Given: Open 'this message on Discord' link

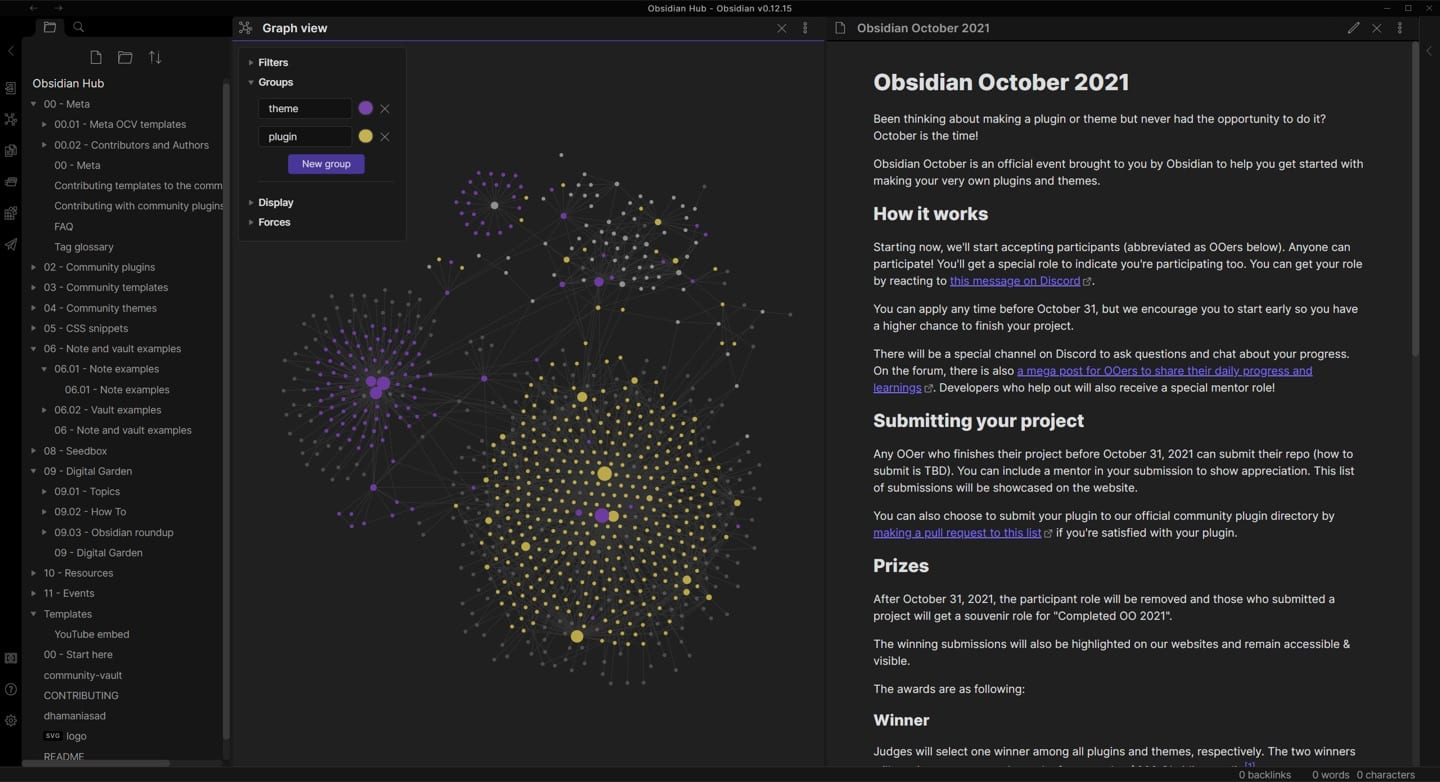Looking at the screenshot, I should coord(1015,281).
